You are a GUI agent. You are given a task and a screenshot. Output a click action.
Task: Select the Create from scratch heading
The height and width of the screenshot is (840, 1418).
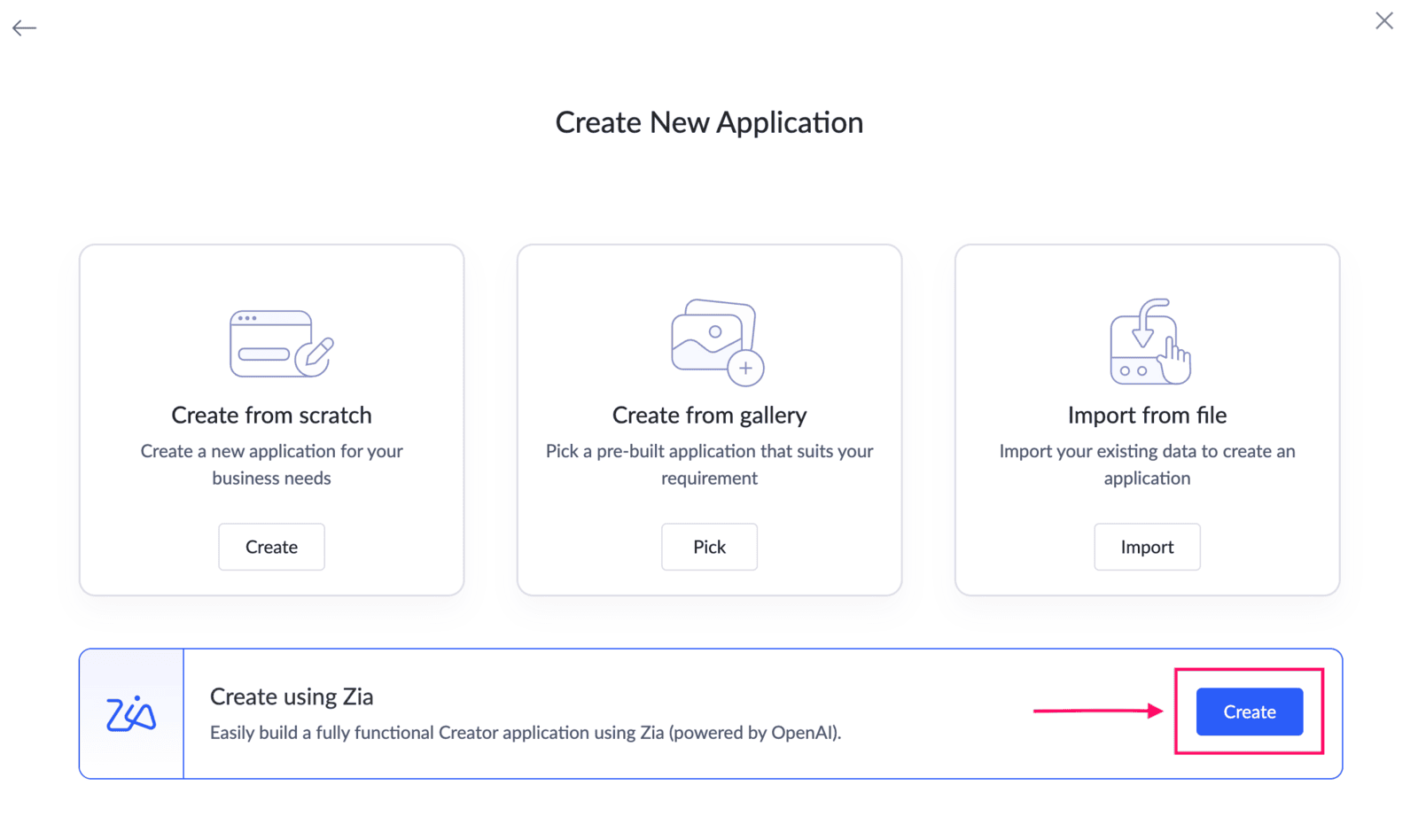pyautogui.click(x=271, y=415)
